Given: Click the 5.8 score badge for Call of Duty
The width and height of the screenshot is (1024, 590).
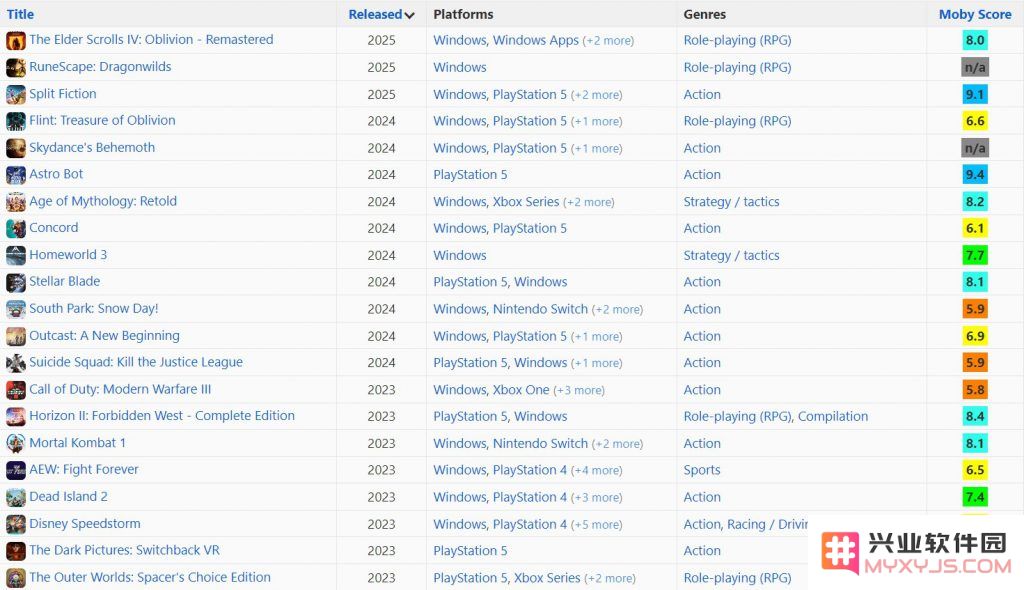Looking at the screenshot, I should click(975, 389).
